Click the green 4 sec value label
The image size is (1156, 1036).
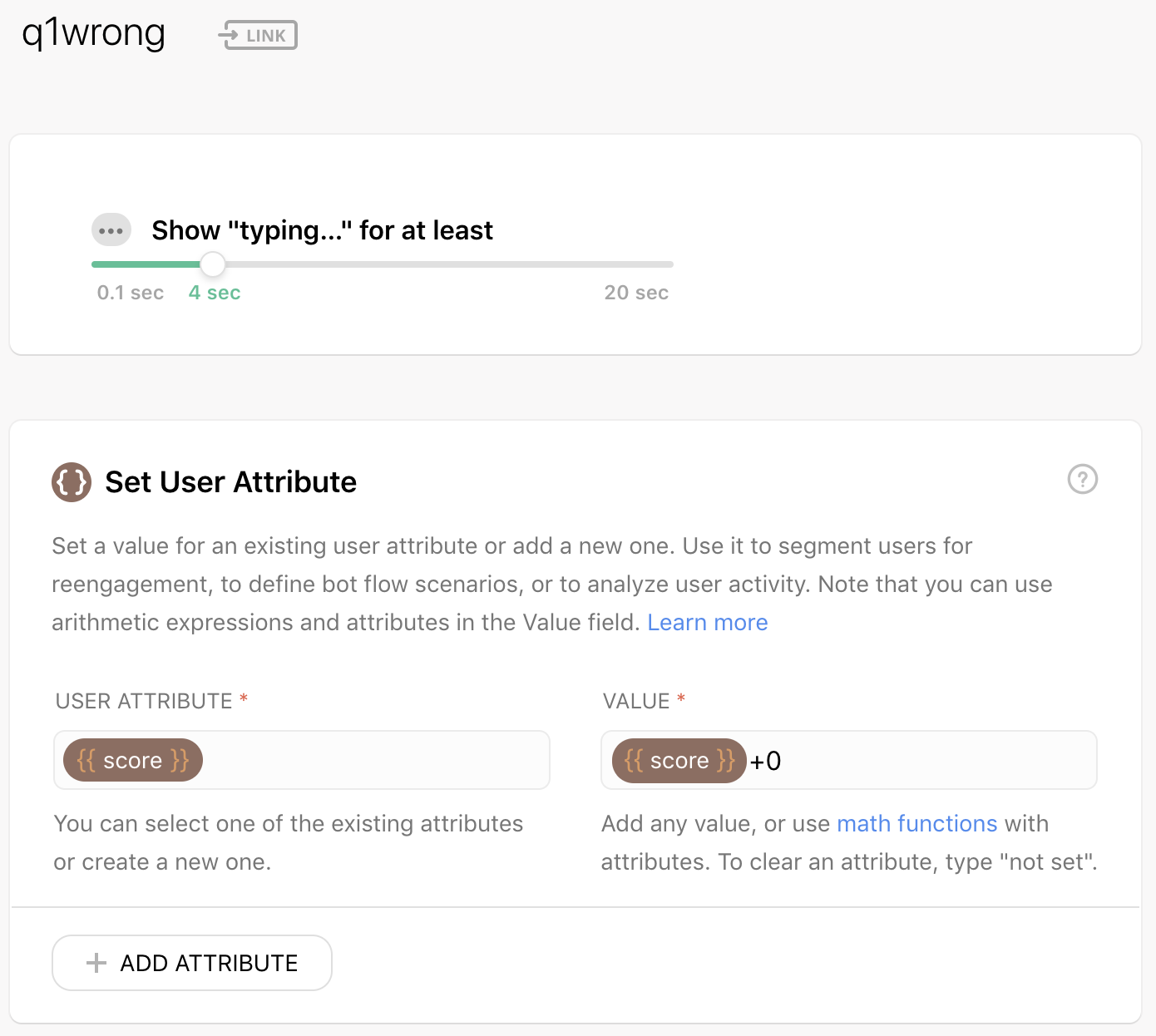(x=215, y=293)
